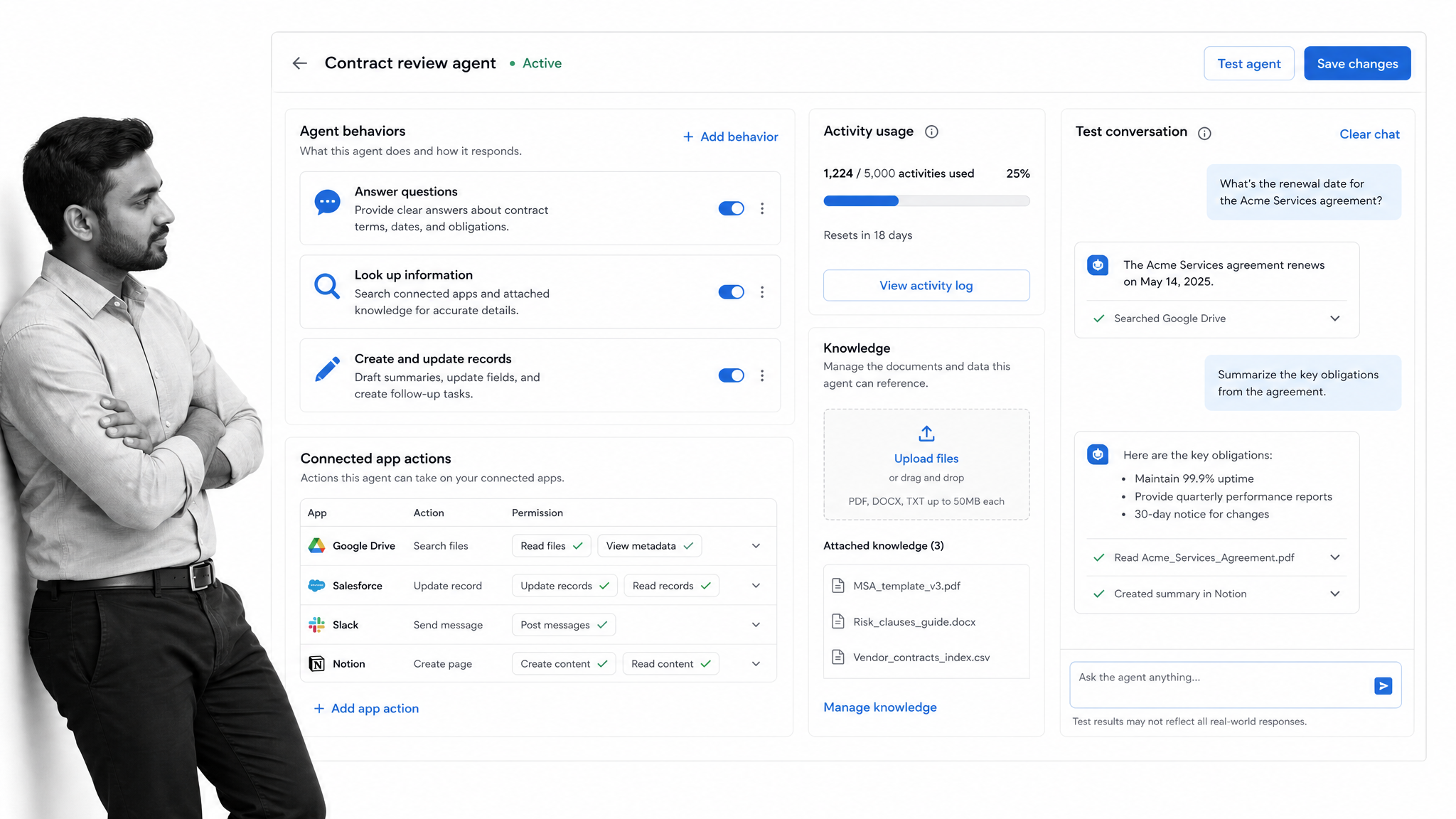1456x819 pixels.
Task: Click the Add behavior link
Action: [731, 136]
